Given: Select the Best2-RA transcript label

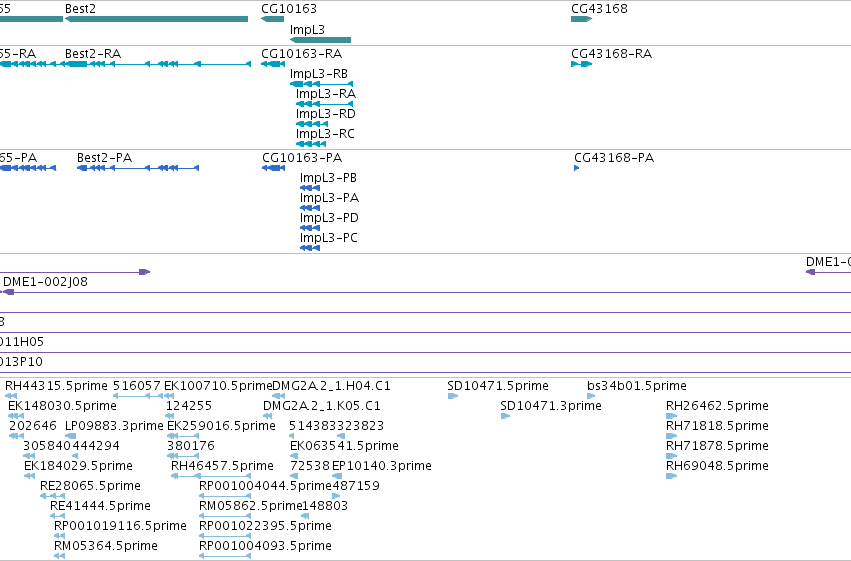Looking at the screenshot, I should coord(93,54).
